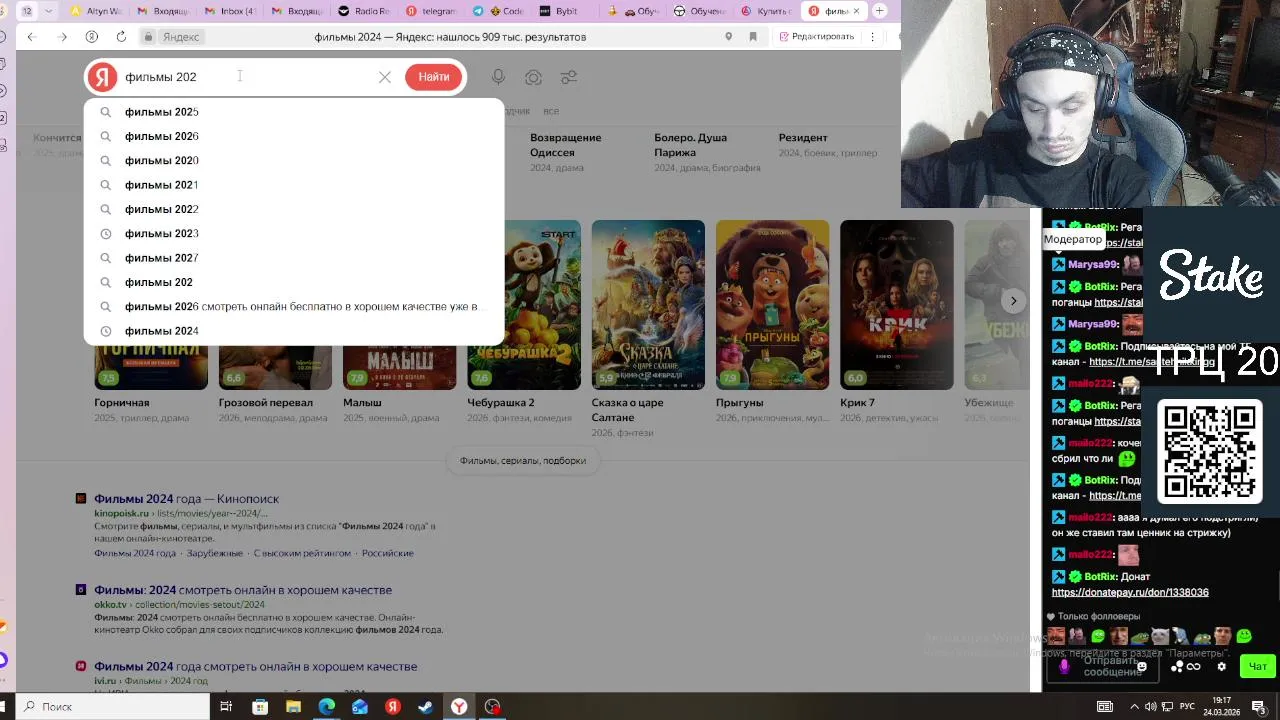The width and height of the screenshot is (1280, 720).
Task: Open the donatepay.ru link in chat
Action: (x=1130, y=593)
